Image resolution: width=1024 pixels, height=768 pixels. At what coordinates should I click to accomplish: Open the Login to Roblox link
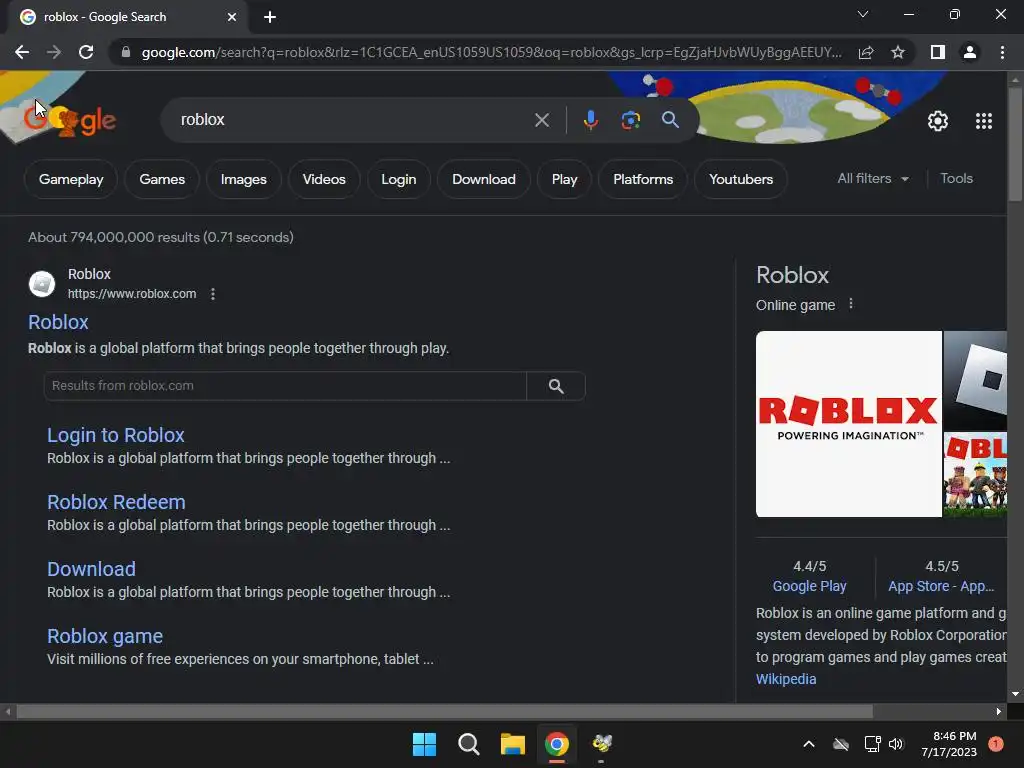pyautogui.click(x=116, y=435)
